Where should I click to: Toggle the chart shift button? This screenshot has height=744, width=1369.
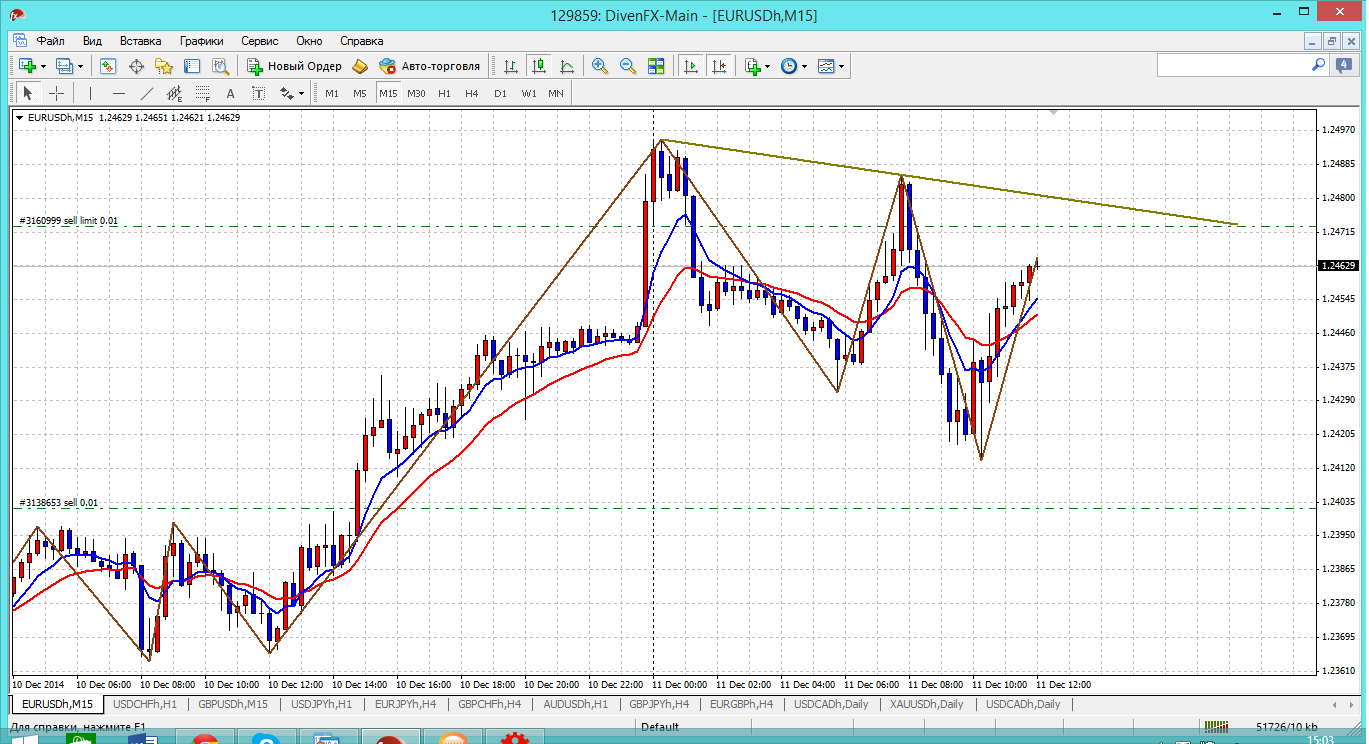click(x=718, y=66)
